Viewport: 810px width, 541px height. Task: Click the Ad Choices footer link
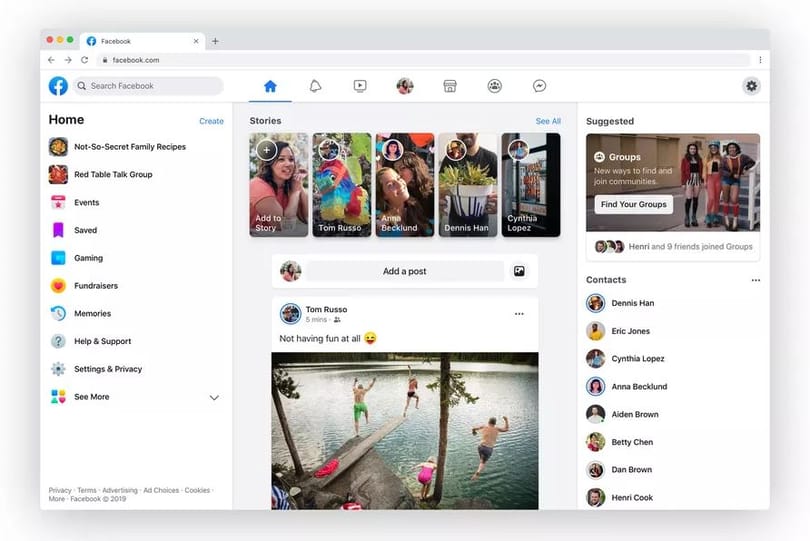coord(161,490)
